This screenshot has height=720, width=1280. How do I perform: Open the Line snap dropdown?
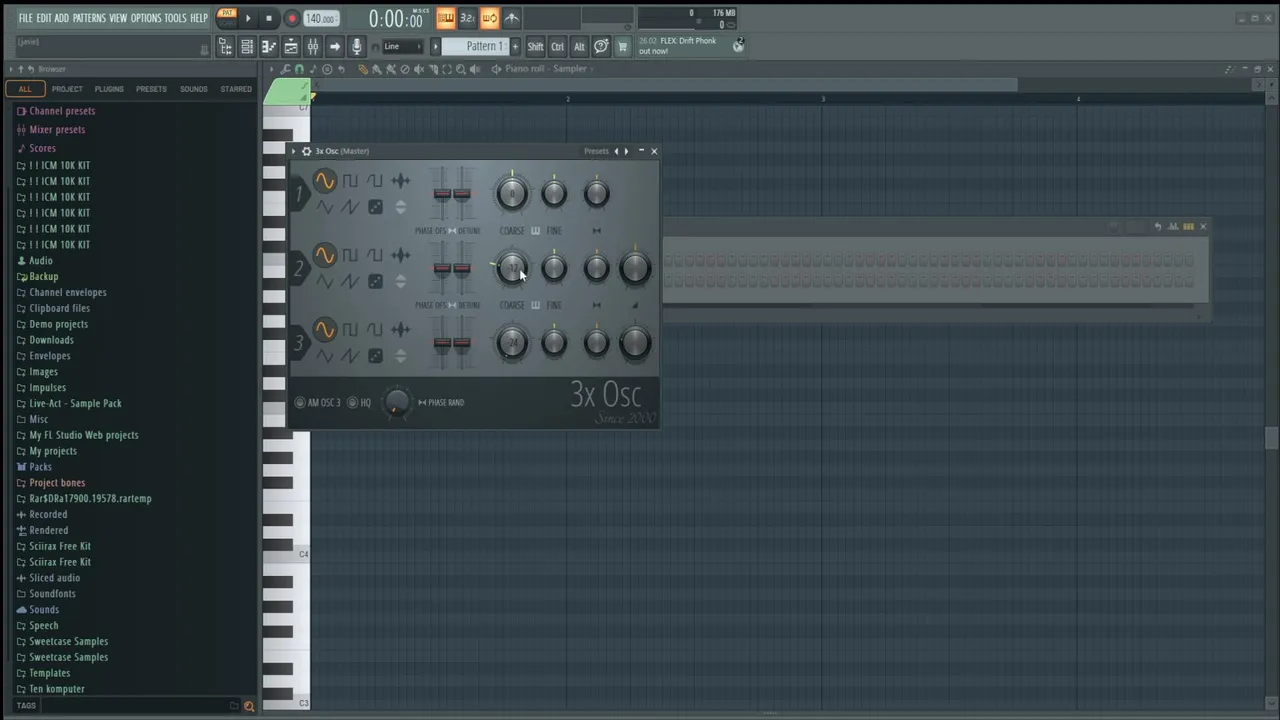tap(403, 47)
